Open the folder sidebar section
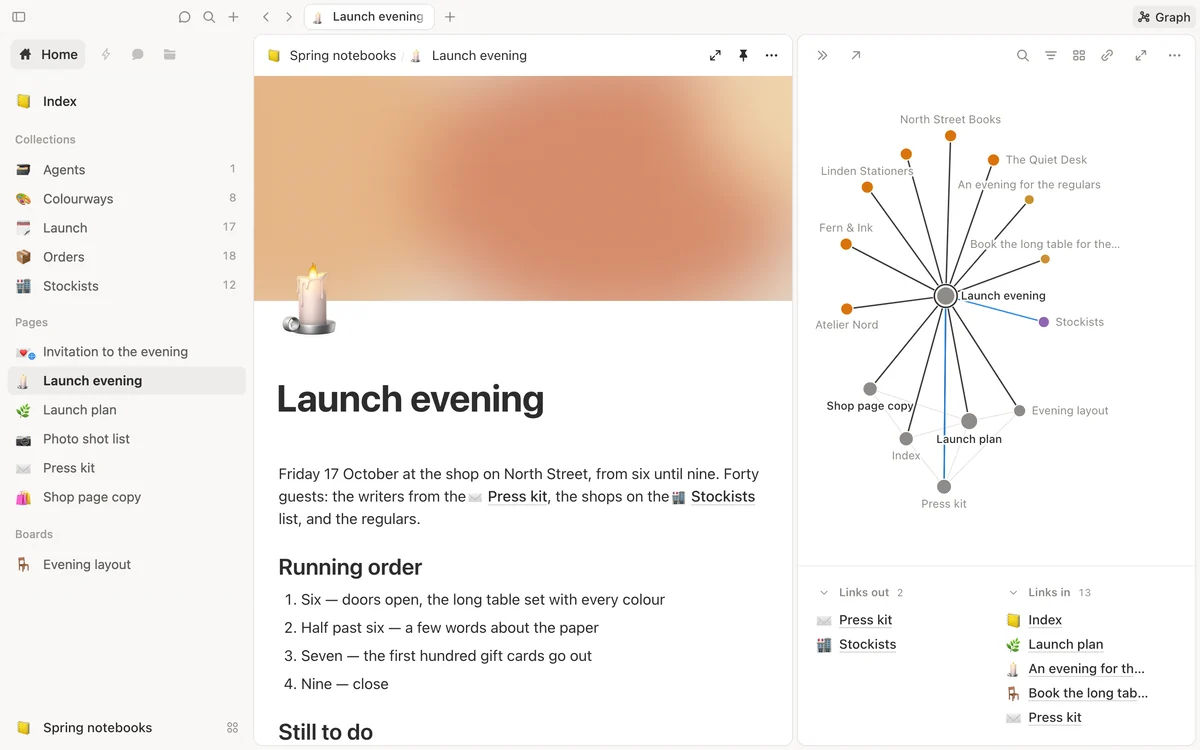 click(170, 54)
